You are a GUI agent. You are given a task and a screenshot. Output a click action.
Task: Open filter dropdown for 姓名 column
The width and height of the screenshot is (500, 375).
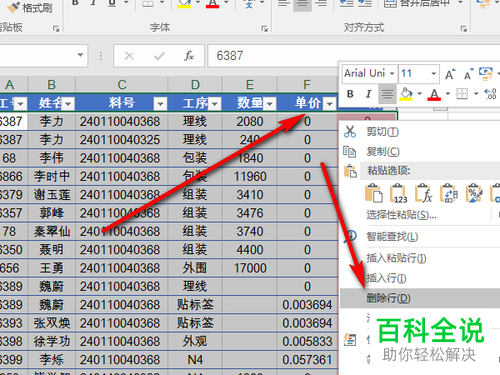tap(68, 104)
